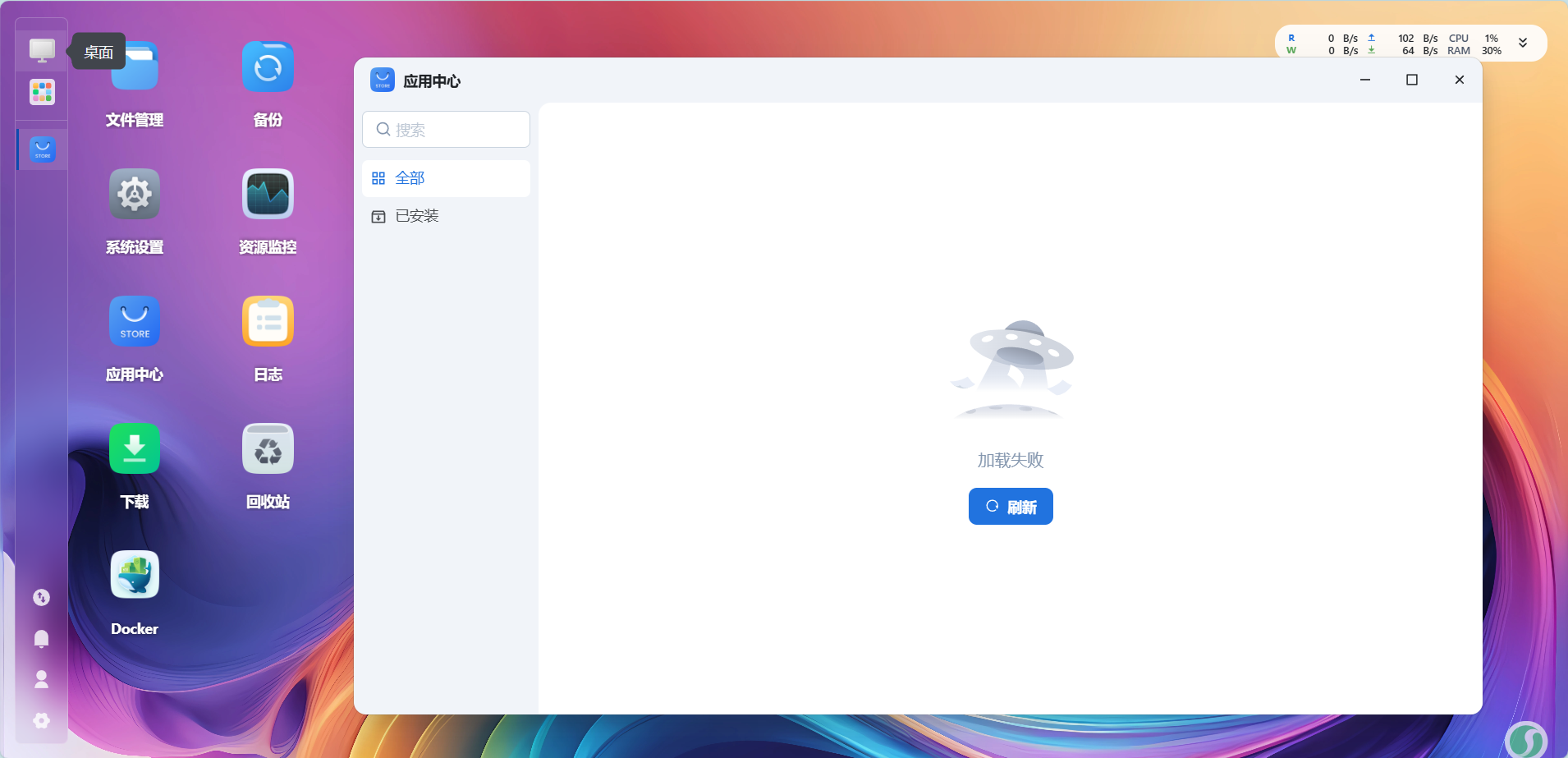This screenshot has height=758, width=1568.
Task: Open the Docker desktop icon
Action: pos(135,576)
